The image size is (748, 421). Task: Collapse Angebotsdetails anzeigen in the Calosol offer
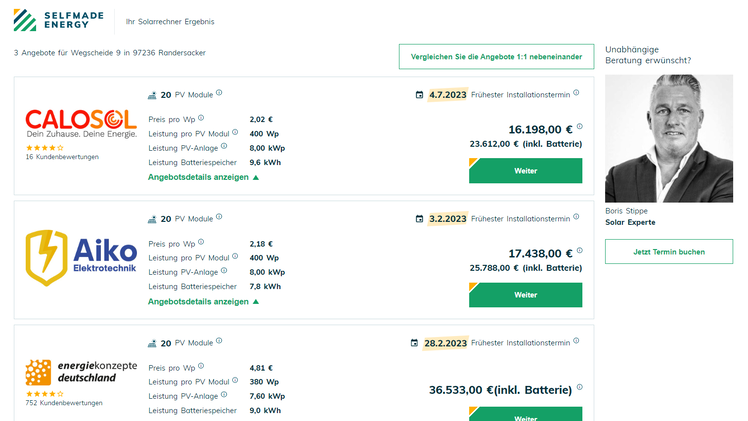pos(203,176)
